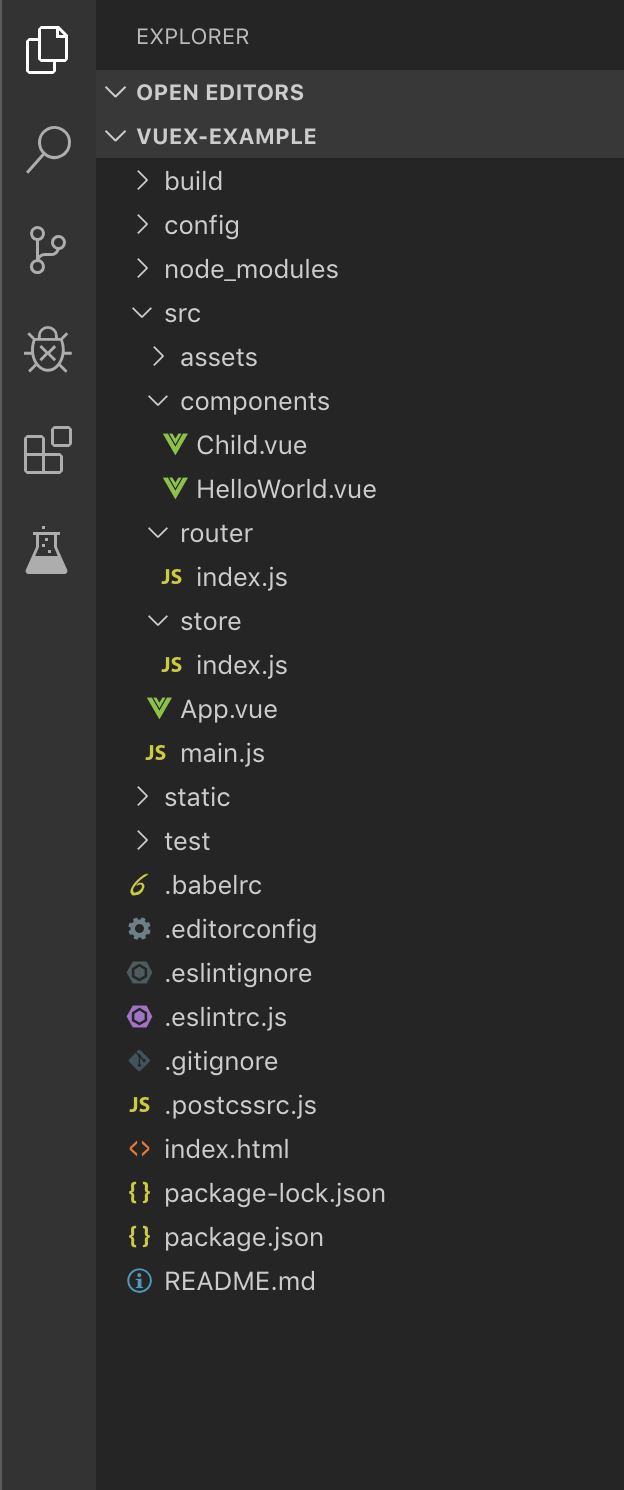
Task: Open HelloWorld.vue file
Action: point(286,489)
